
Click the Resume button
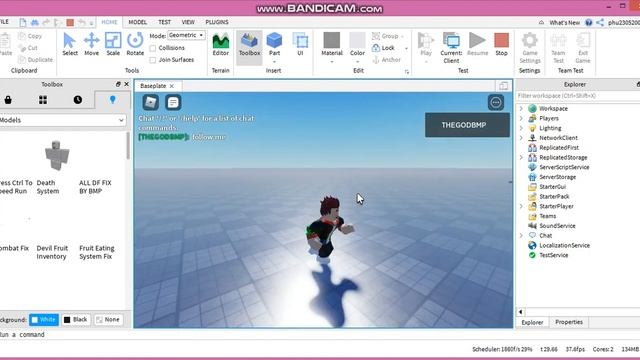pyautogui.click(x=477, y=44)
